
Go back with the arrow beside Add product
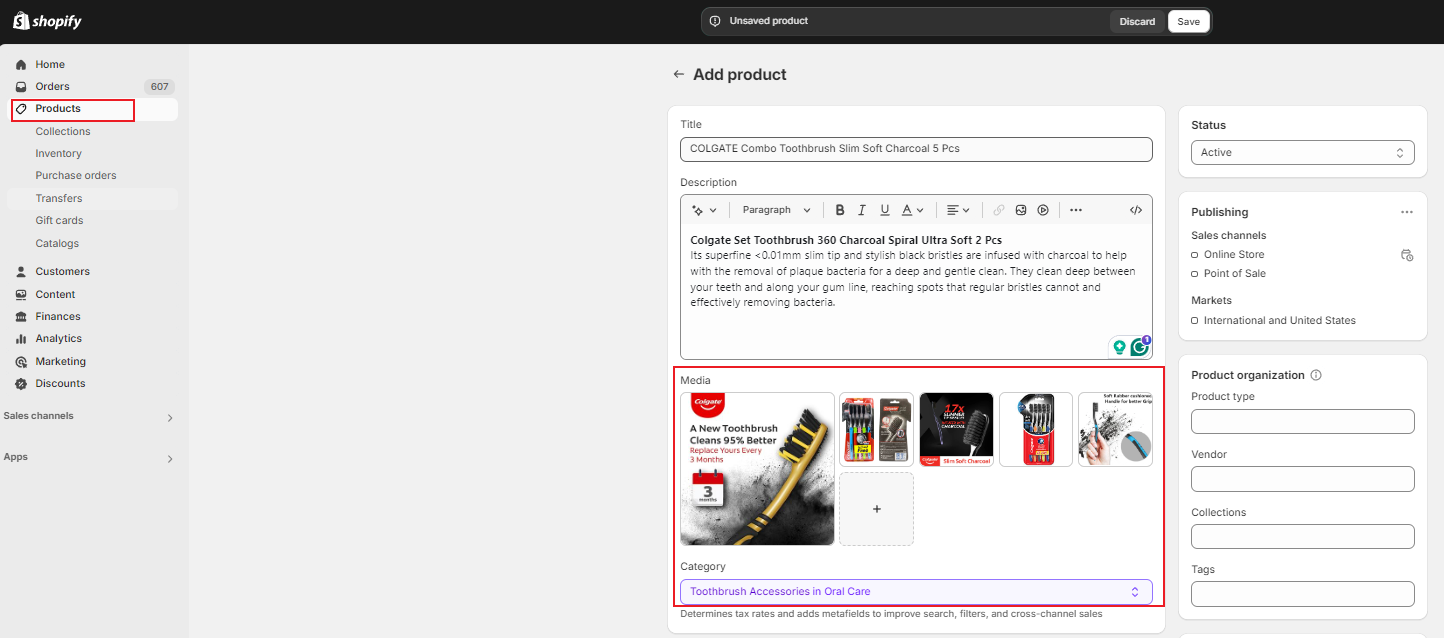(x=679, y=74)
